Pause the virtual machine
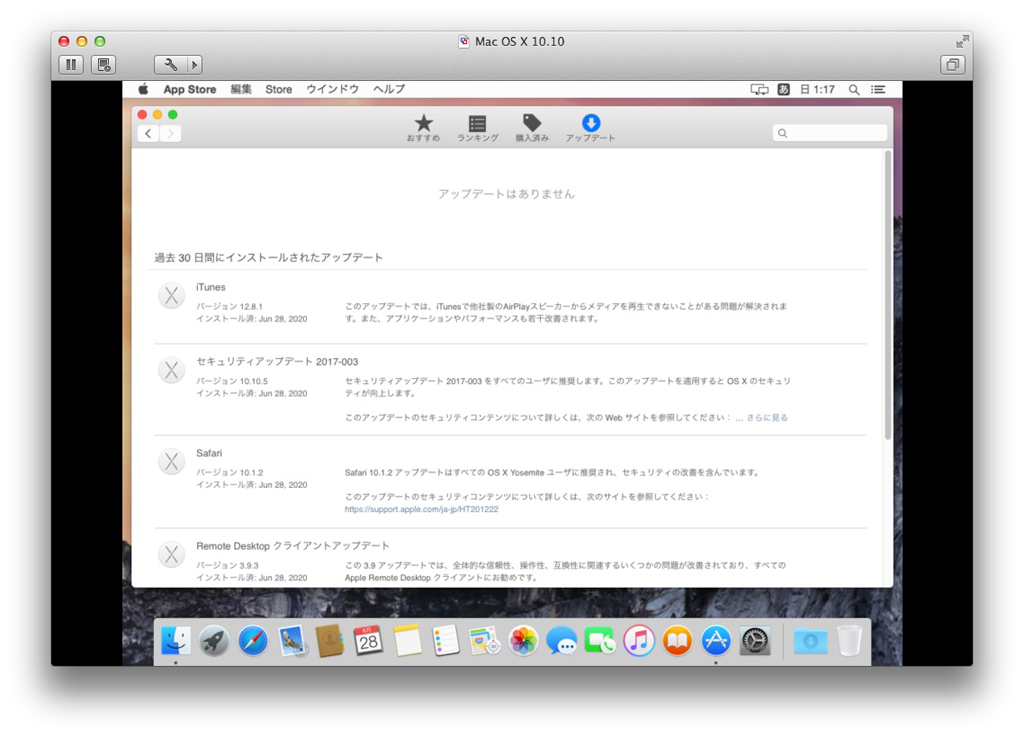Viewport: 1024px width, 737px height. (x=71, y=65)
